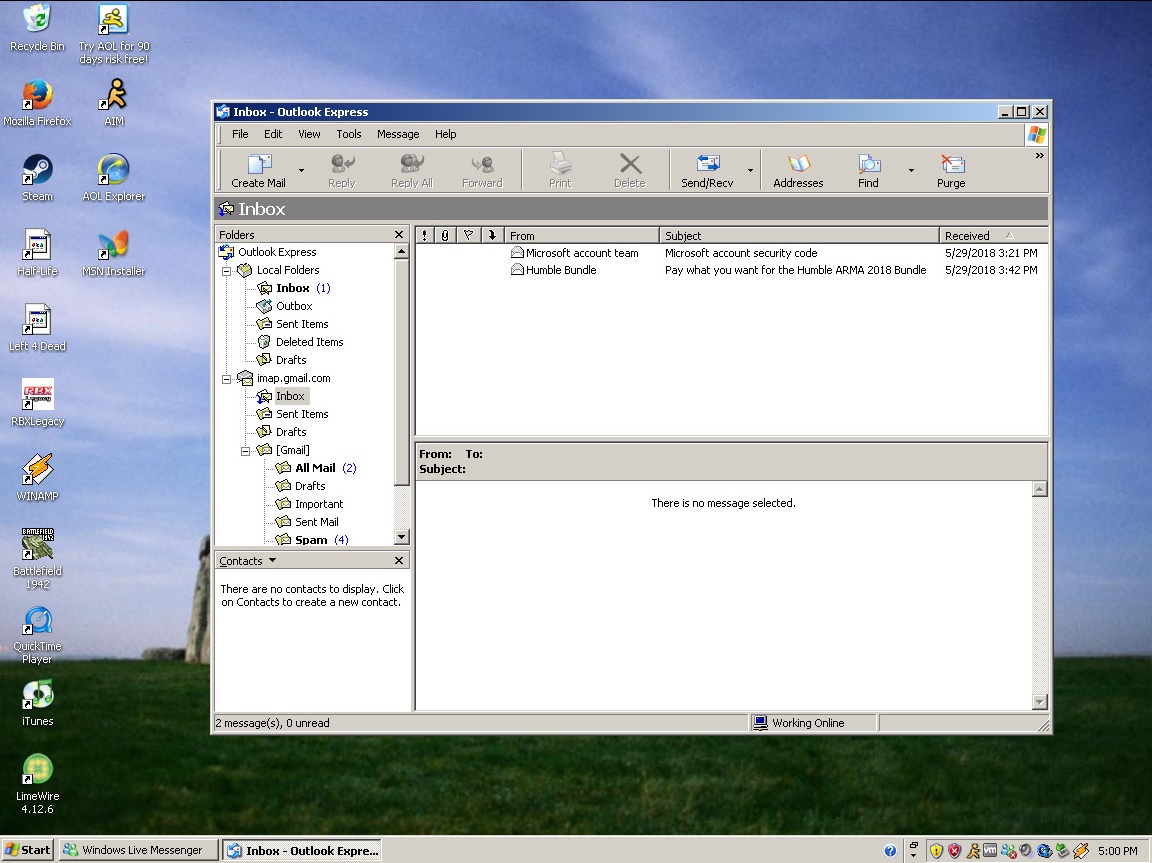Viewport: 1152px width, 863px height.
Task: Collapse the Local Folders tree node
Action: [x=227, y=270]
